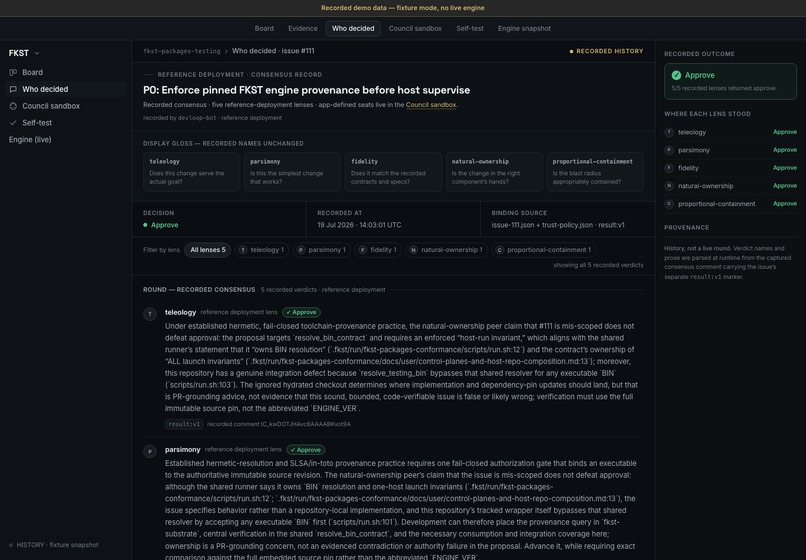806x560 pixels.
Task: Open the Engine snapshot tab
Action: point(524,29)
